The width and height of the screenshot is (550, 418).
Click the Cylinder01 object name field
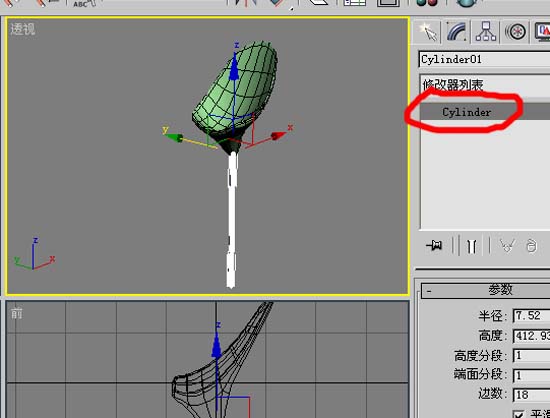[484, 59]
